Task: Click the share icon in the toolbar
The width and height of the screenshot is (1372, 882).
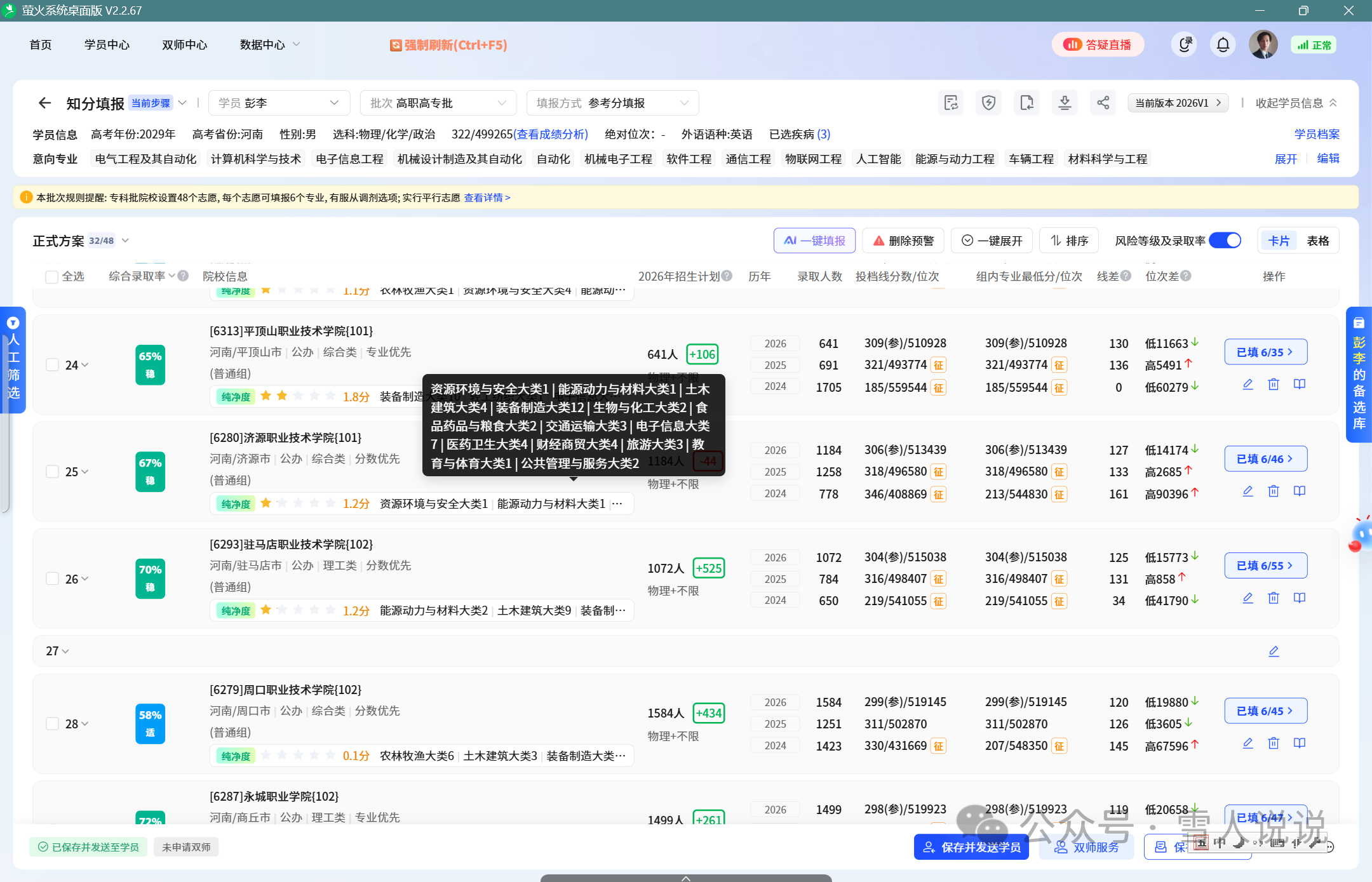Action: click(x=1103, y=103)
